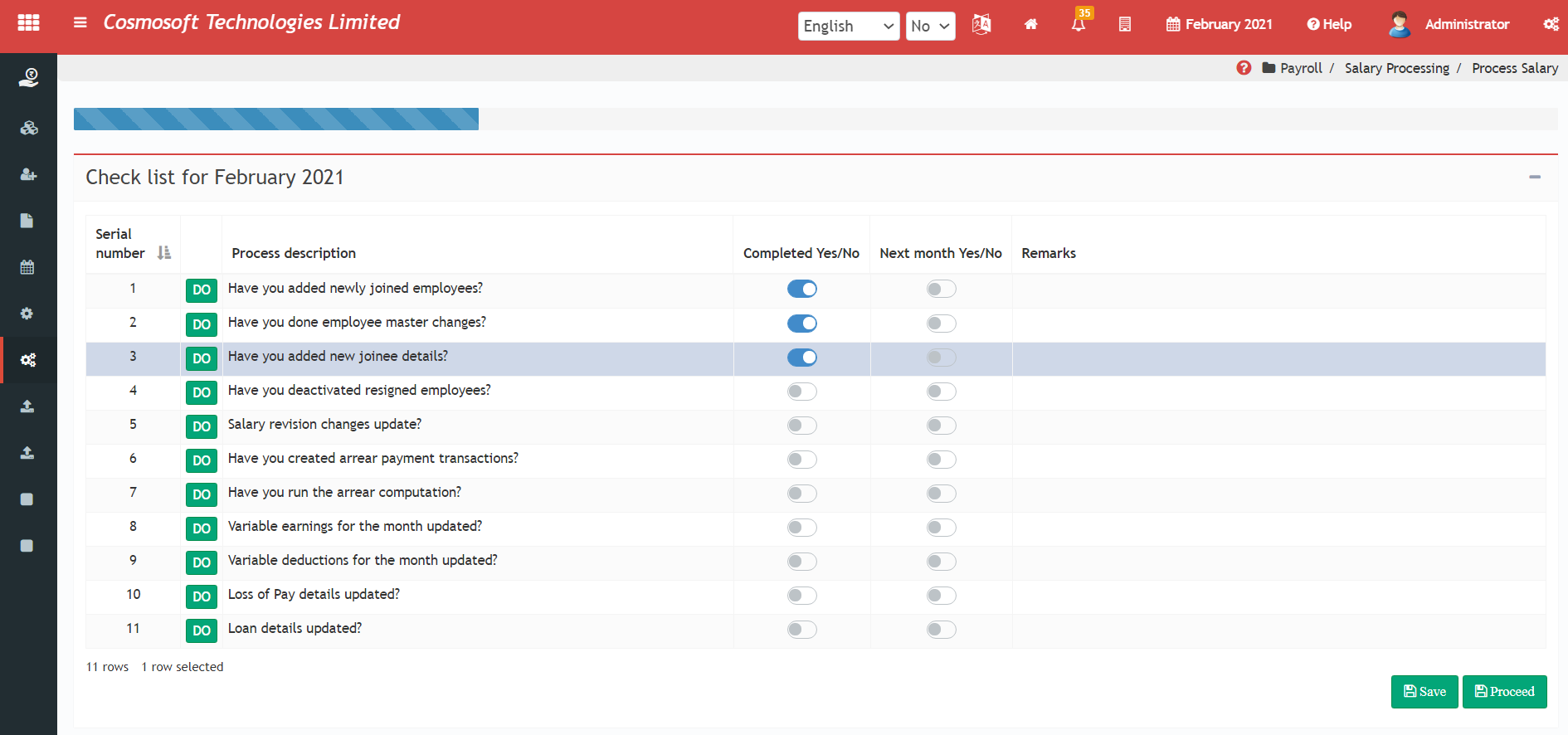Click the blue striped progress bar
1568x735 pixels.
tap(276, 119)
